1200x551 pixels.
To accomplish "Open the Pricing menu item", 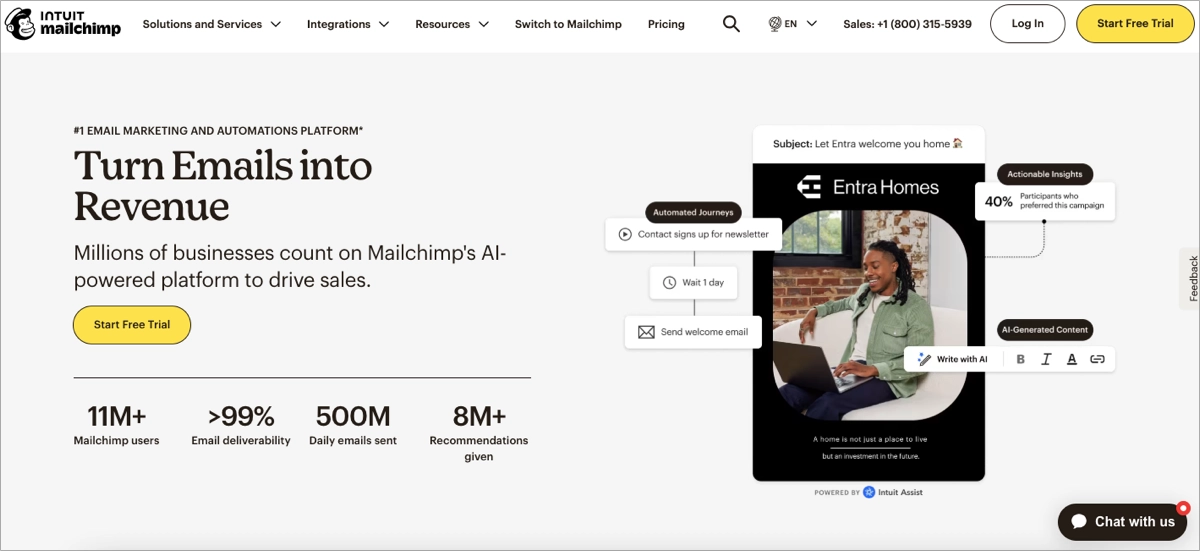I will coord(666,24).
